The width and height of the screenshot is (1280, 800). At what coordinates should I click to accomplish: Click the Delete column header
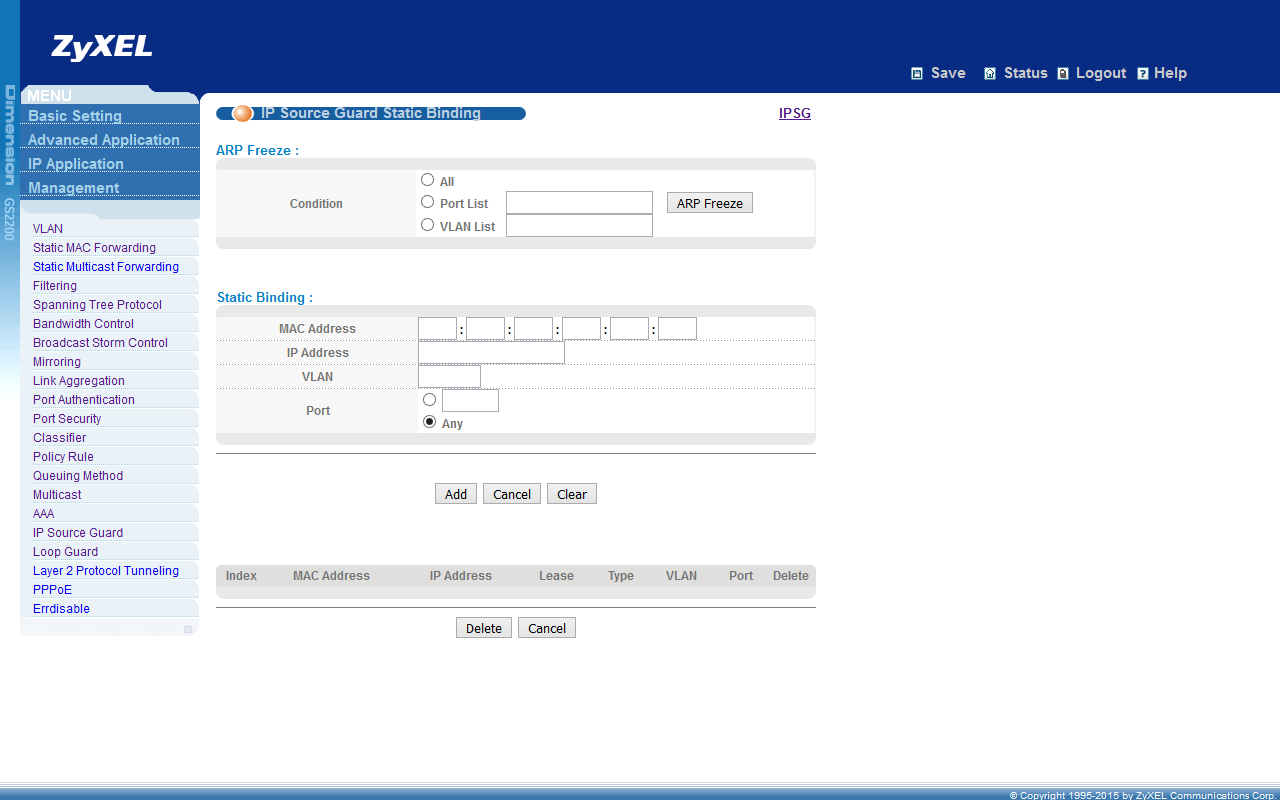(791, 576)
